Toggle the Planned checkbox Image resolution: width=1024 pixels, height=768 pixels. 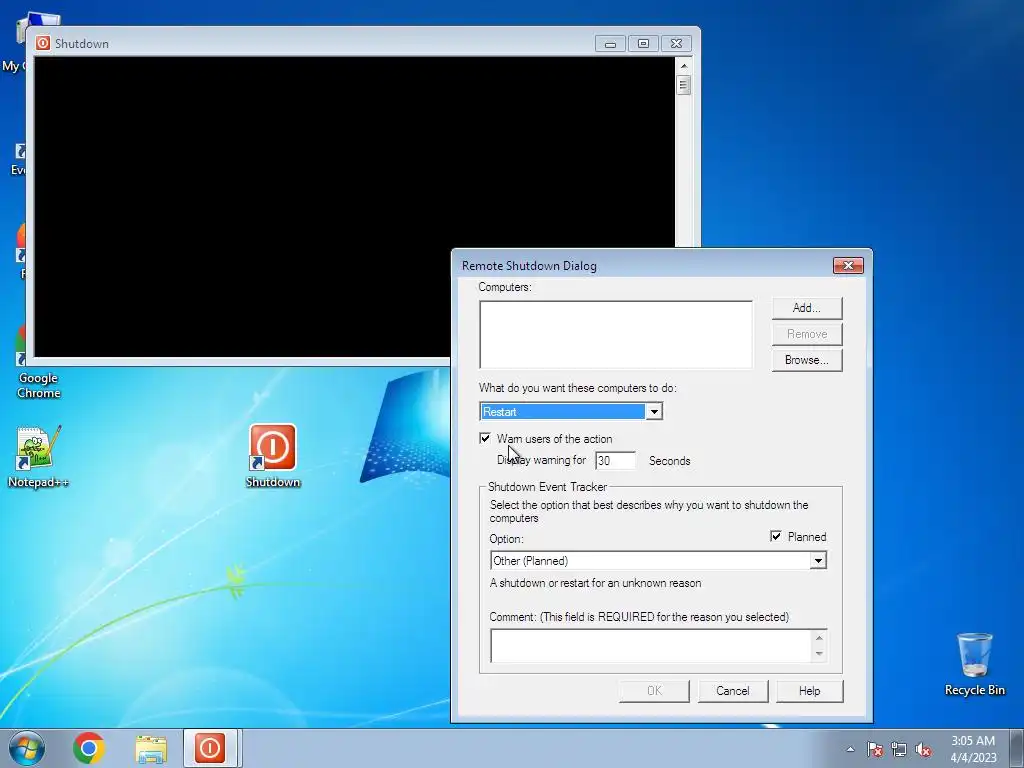[775, 536]
